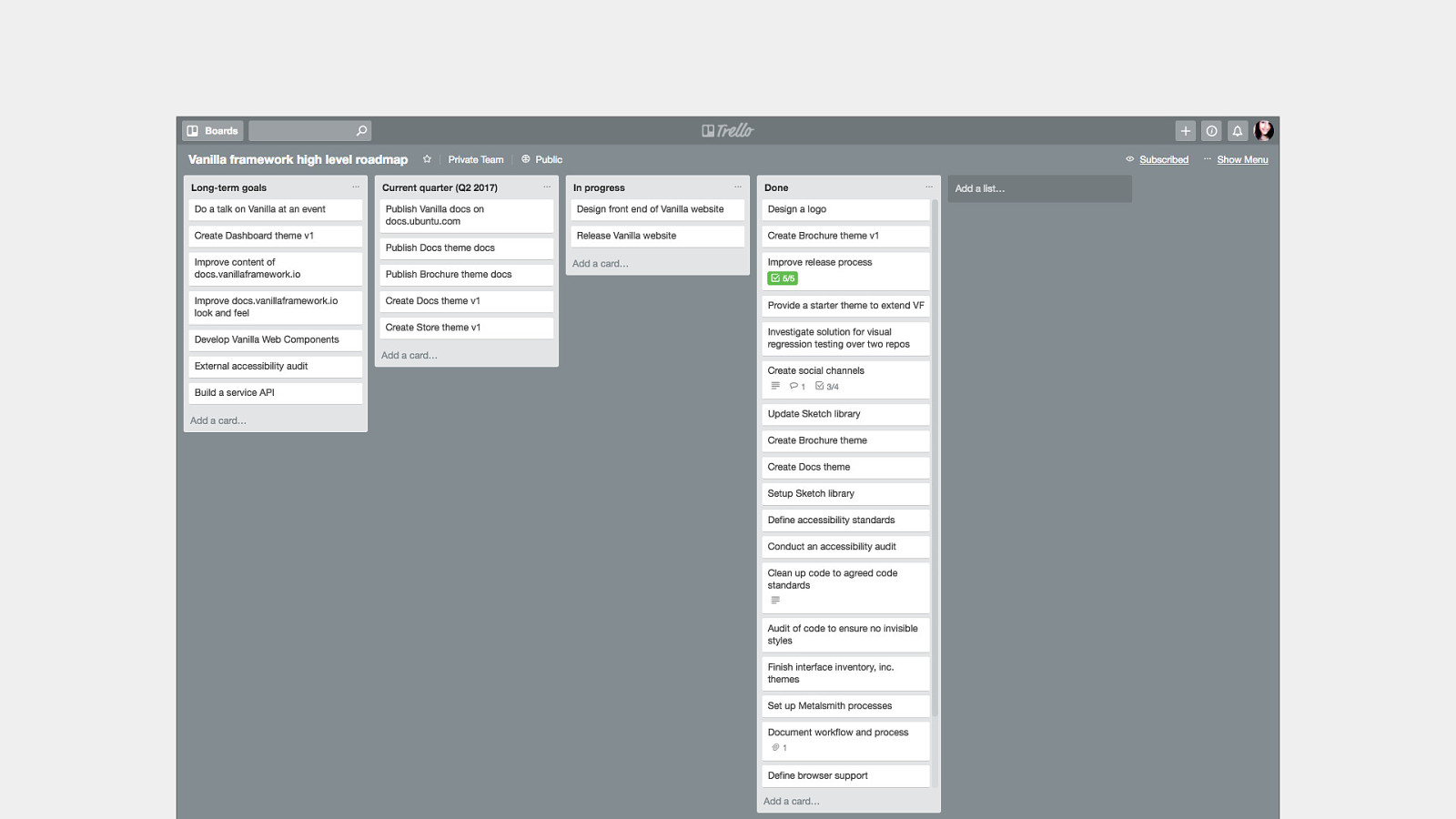Open 'Improve docs.vanillaframework.io look and feel' card
The image size is (1456, 819).
pos(275,307)
